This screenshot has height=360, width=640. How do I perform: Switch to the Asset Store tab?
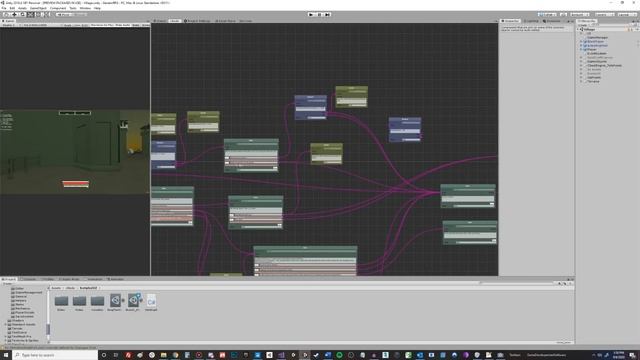click(225, 21)
